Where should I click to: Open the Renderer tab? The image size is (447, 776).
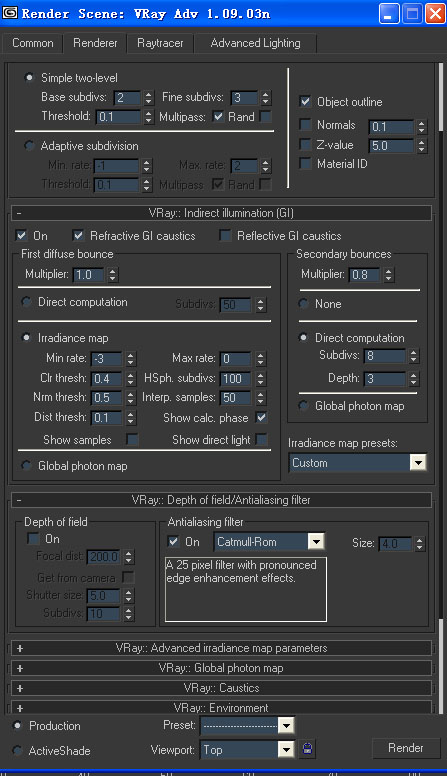point(95,43)
